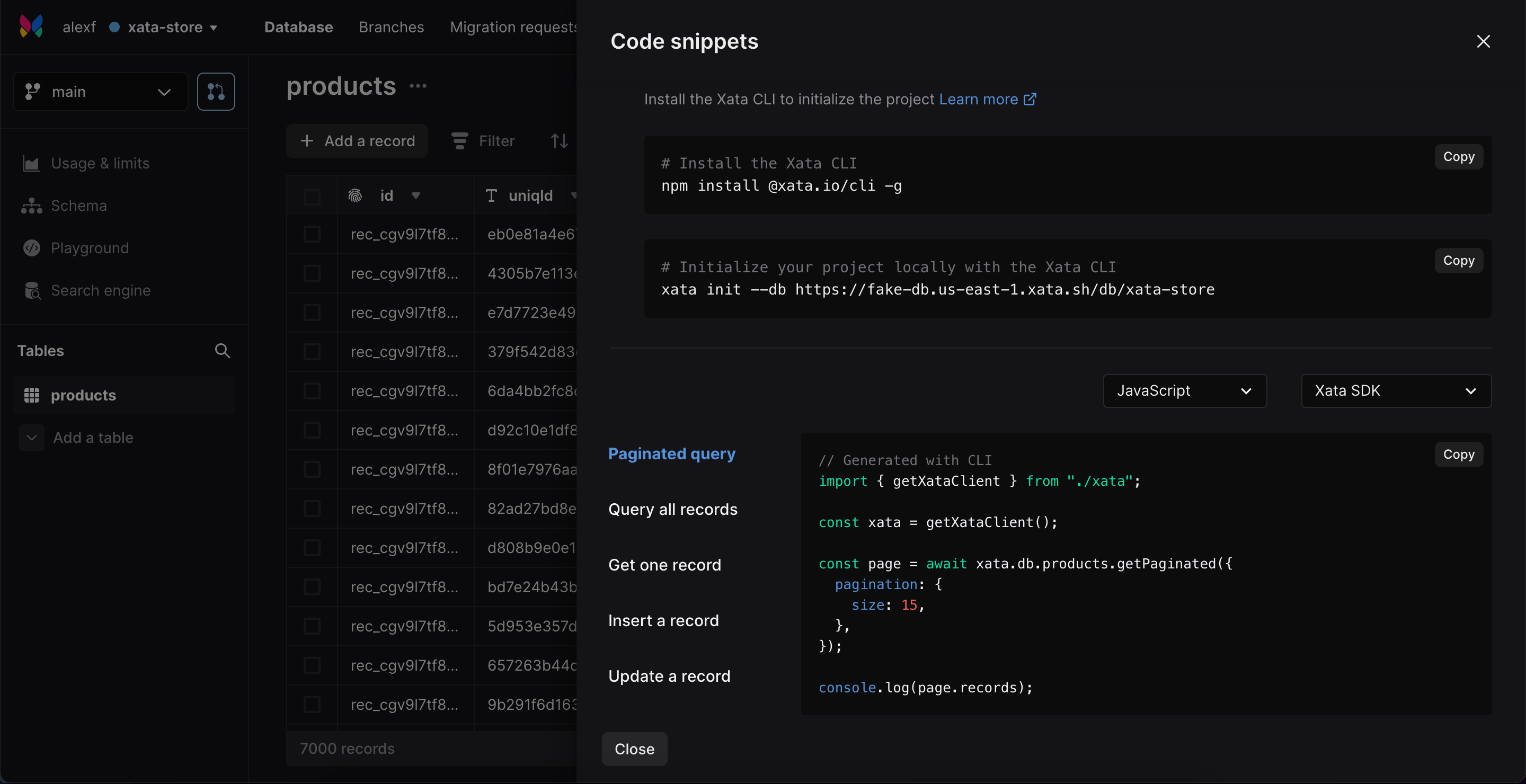Open products table three-dot menu

coord(418,86)
